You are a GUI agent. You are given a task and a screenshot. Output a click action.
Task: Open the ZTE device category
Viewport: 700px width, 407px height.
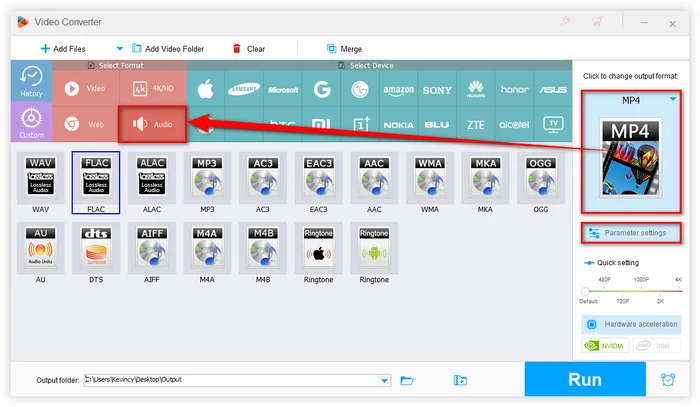point(476,124)
